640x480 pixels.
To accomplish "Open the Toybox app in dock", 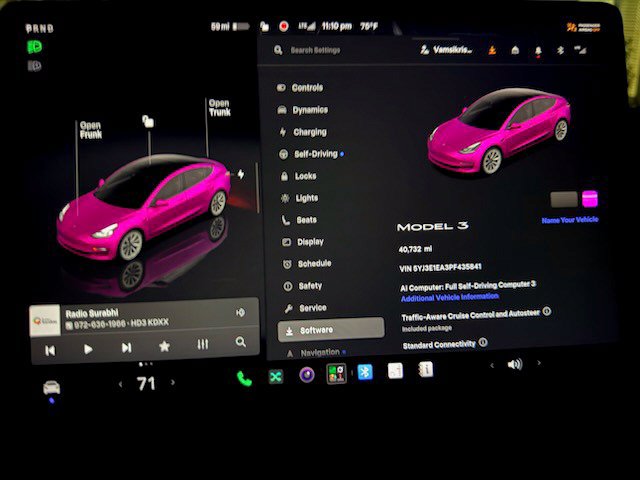I will (336, 373).
